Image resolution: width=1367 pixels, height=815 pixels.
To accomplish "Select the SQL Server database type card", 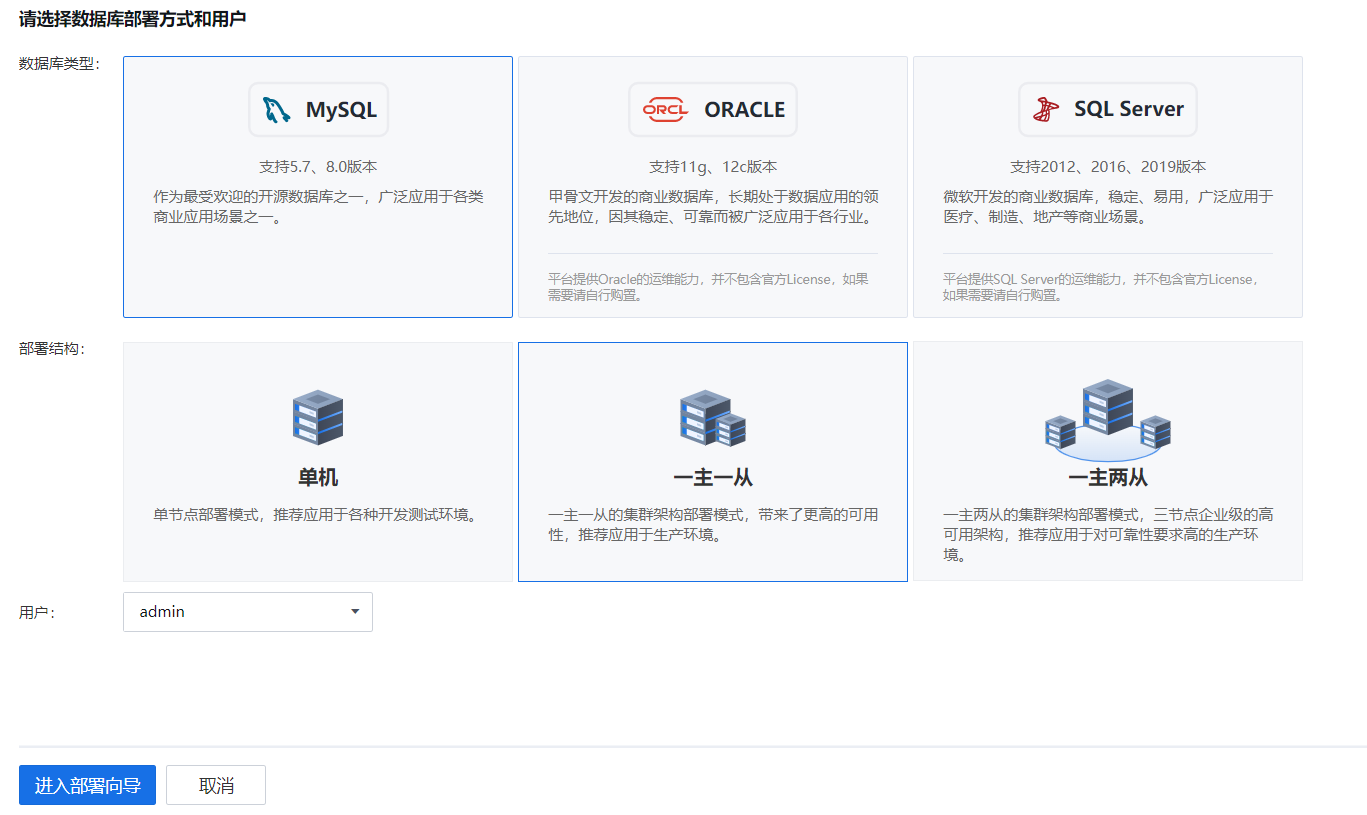I will point(1108,187).
